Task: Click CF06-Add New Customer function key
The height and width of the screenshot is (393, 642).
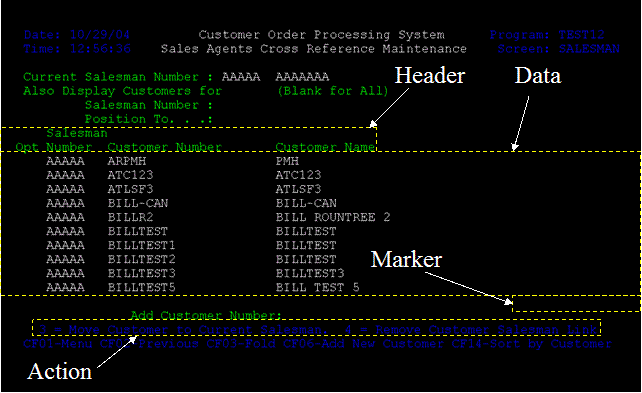Action: point(364,343)
